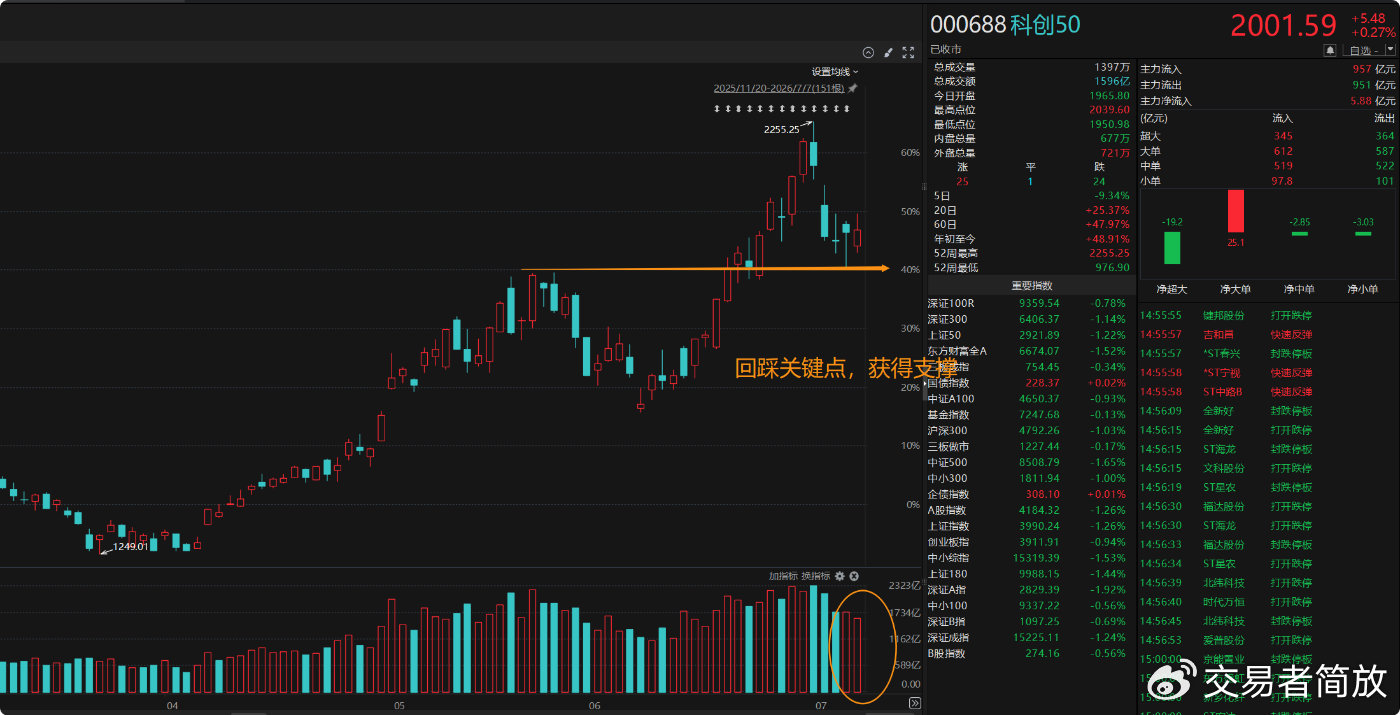
Task: Click 时代万恒 in the alerts feed
Action: [x=1224, y=602]
